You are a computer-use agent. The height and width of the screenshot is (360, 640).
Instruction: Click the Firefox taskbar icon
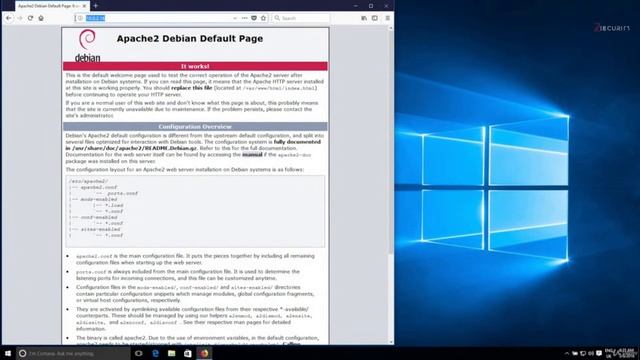click(x=204, y=353)
